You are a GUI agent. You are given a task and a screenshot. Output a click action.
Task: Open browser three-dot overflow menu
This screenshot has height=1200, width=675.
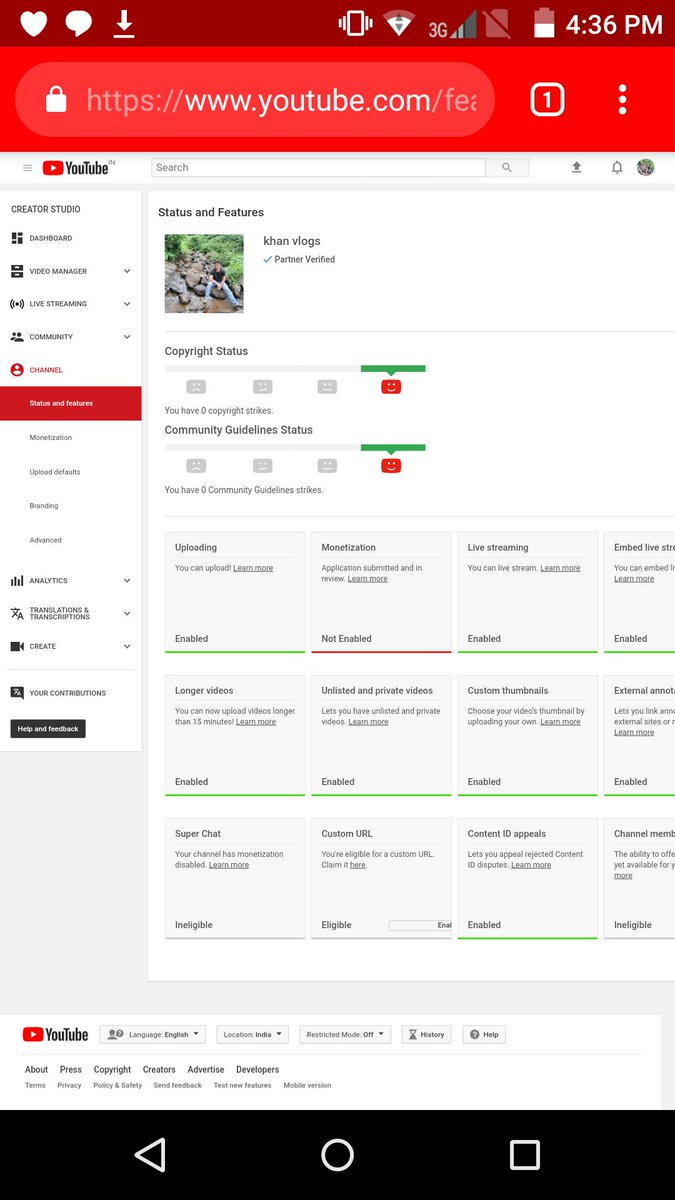[x=622, y=99]
